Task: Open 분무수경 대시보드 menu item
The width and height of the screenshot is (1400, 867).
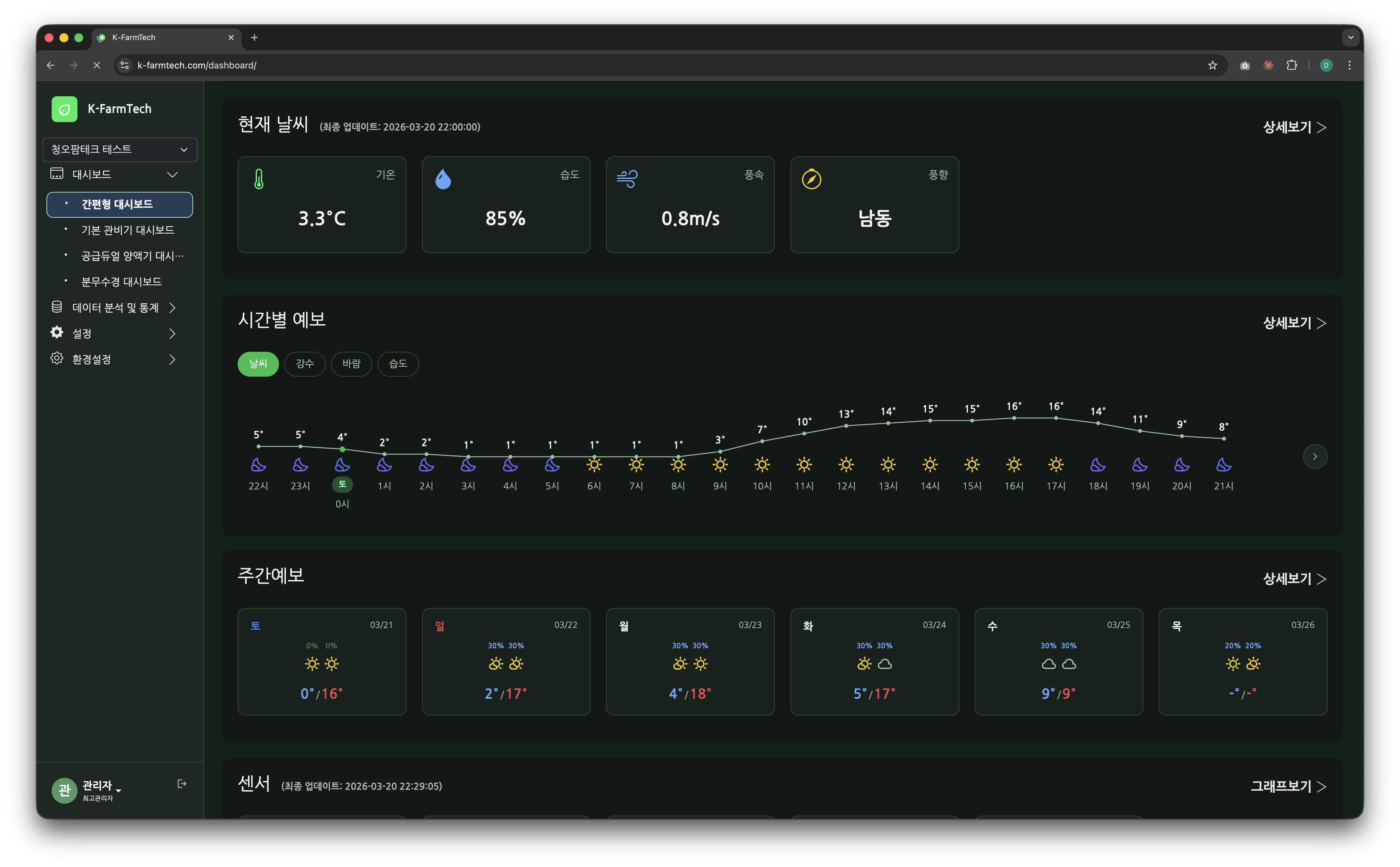Action: (x=121, y=282)
